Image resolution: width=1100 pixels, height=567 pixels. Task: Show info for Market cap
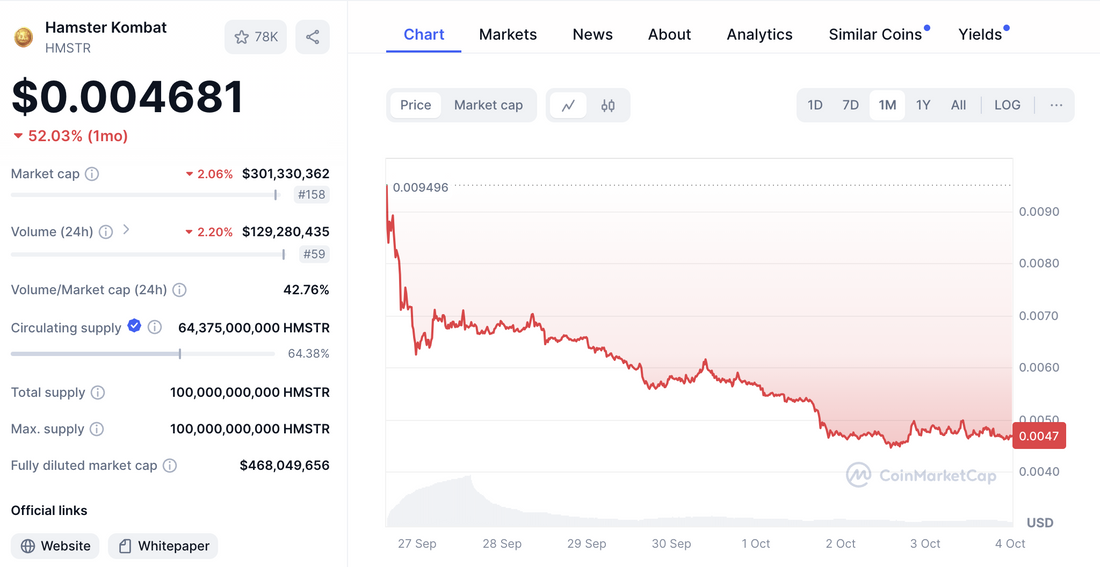92,174
